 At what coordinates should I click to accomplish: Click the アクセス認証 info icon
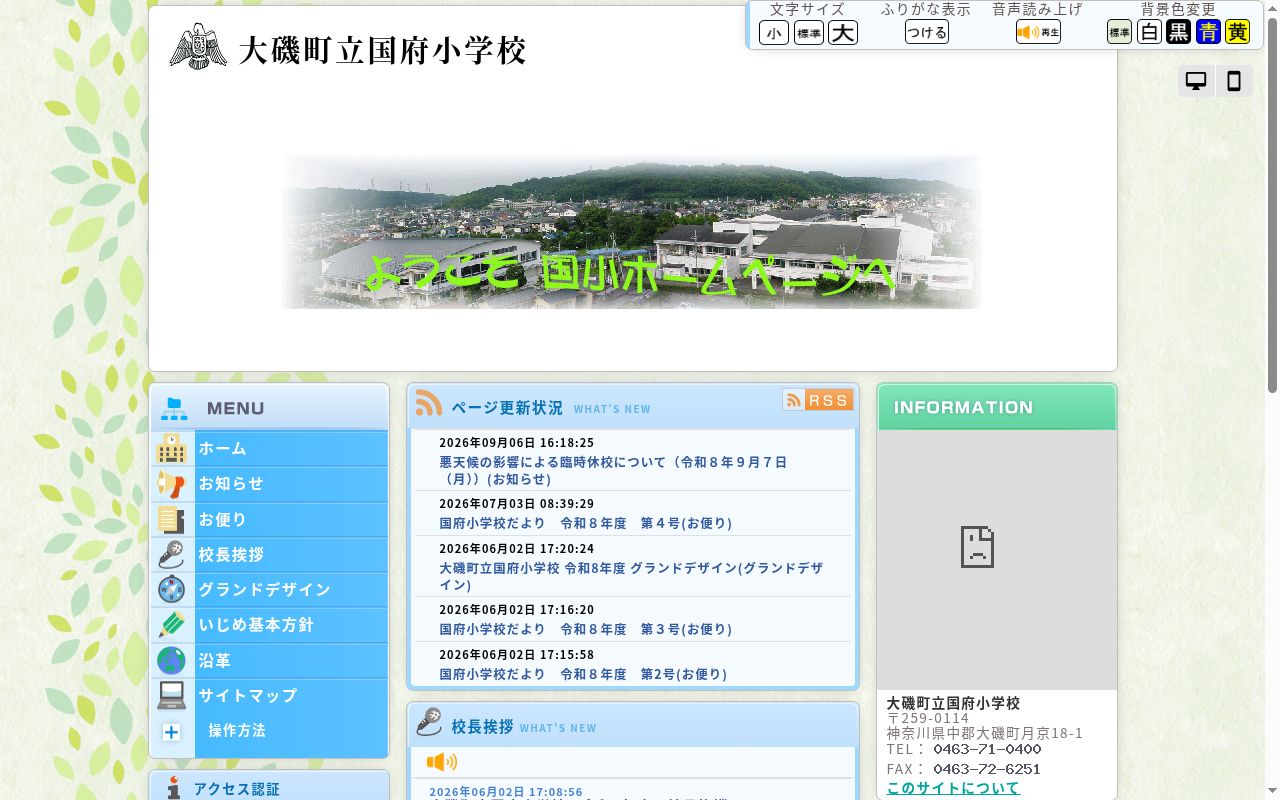(x=174, y=788)
